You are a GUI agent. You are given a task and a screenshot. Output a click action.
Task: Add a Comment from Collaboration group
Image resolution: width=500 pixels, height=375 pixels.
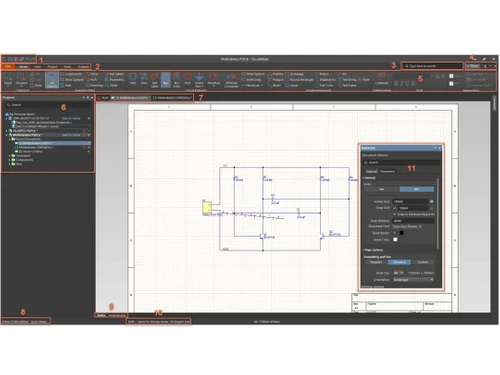[x=382, y=79]
